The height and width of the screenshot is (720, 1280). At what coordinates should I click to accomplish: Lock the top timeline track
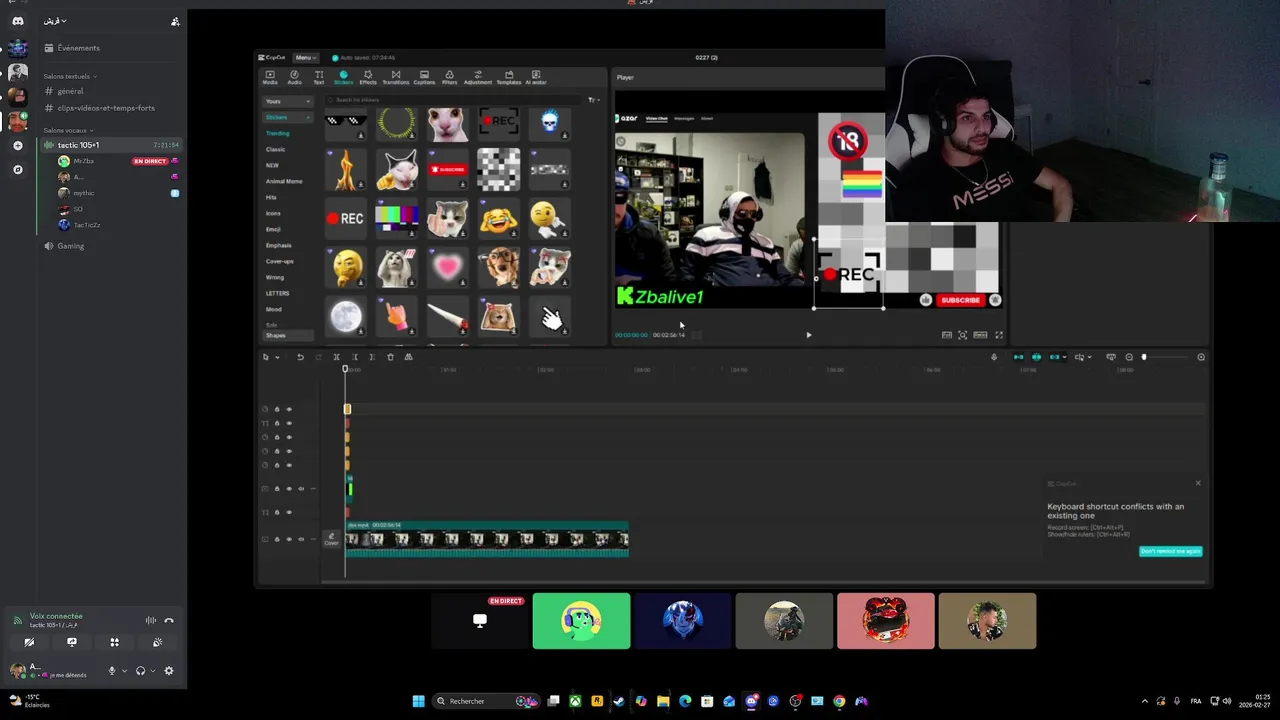pyautogui.click(x=277, y=409)
